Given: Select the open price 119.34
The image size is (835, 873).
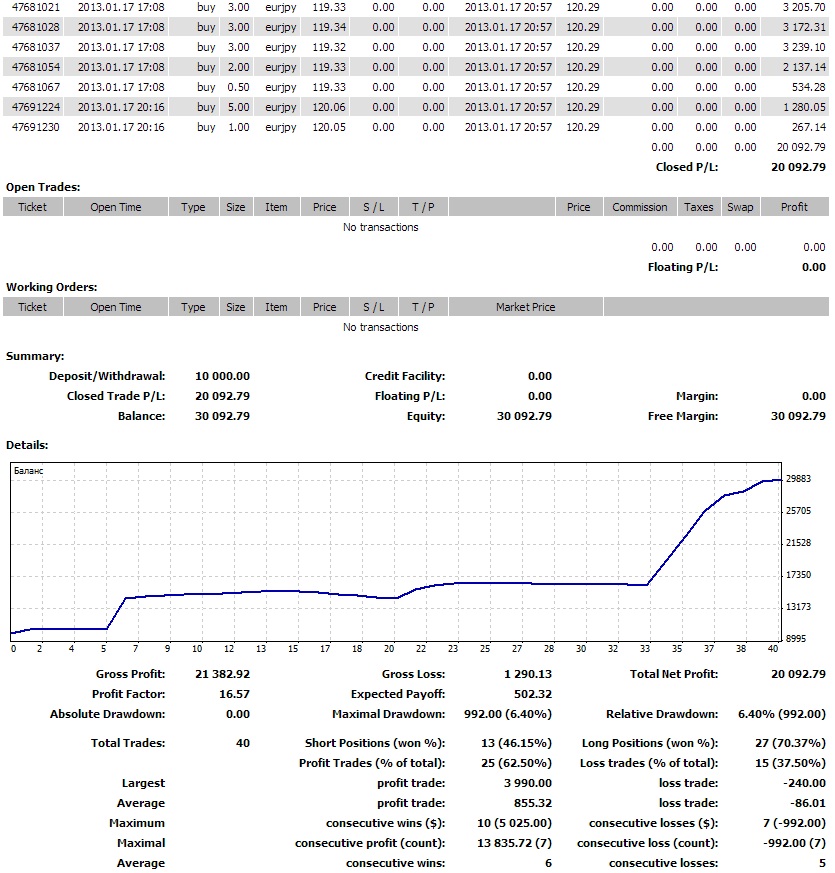Looking at the screenshot, I should 329,27.
